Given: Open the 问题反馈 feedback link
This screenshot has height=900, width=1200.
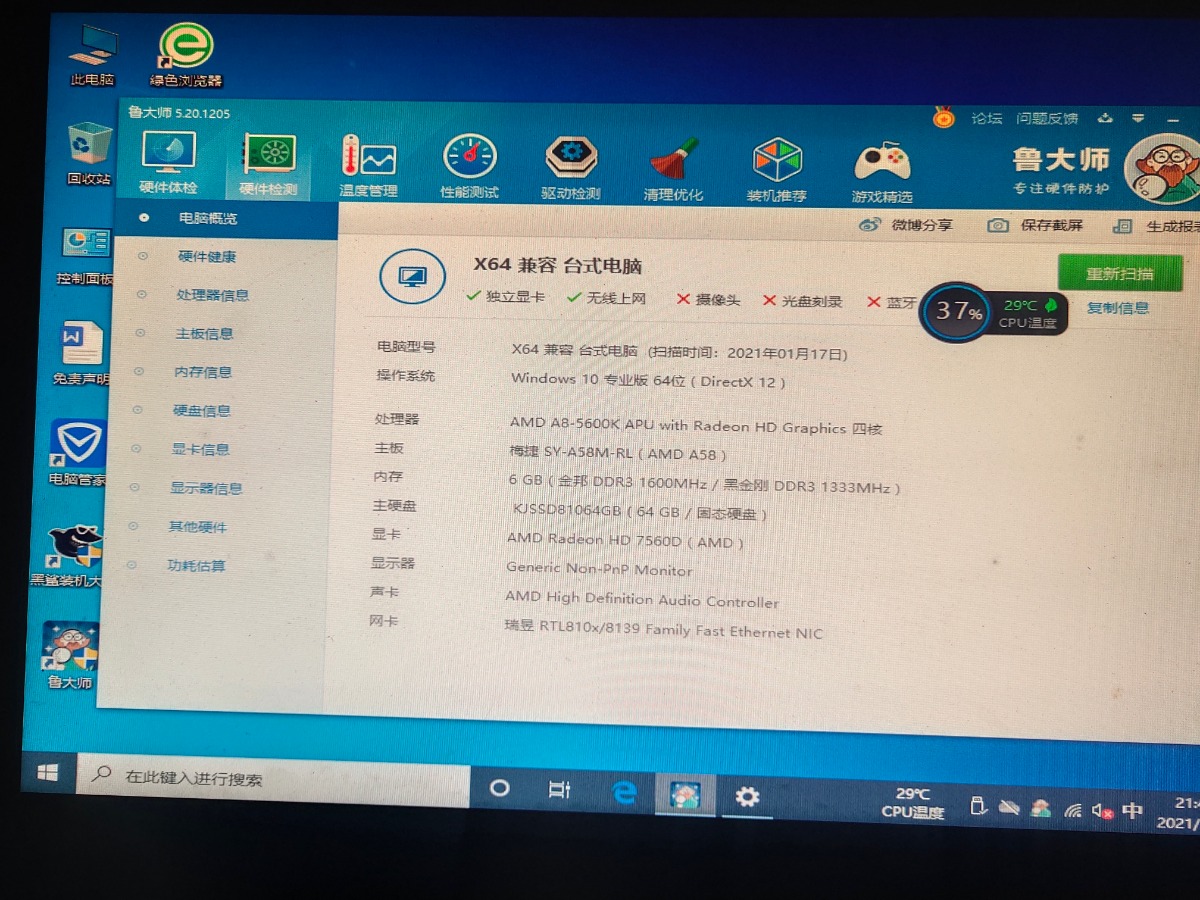Looking at the screenshot, I should [x=1047, y=118].
